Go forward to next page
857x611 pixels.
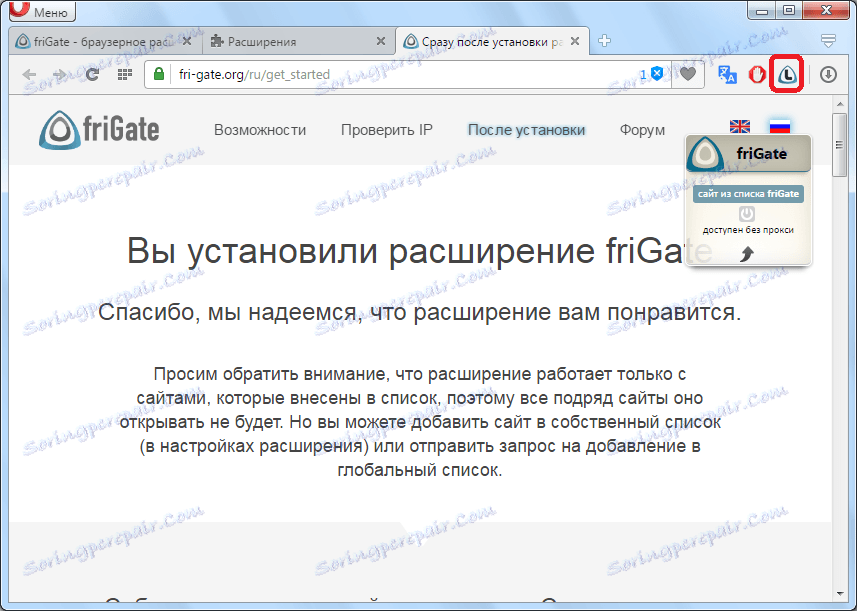coord(59,74)
